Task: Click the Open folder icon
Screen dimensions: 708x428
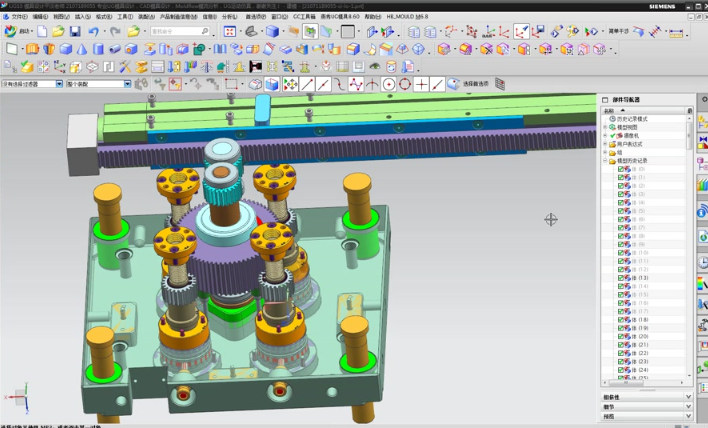Action: (58, 32)
